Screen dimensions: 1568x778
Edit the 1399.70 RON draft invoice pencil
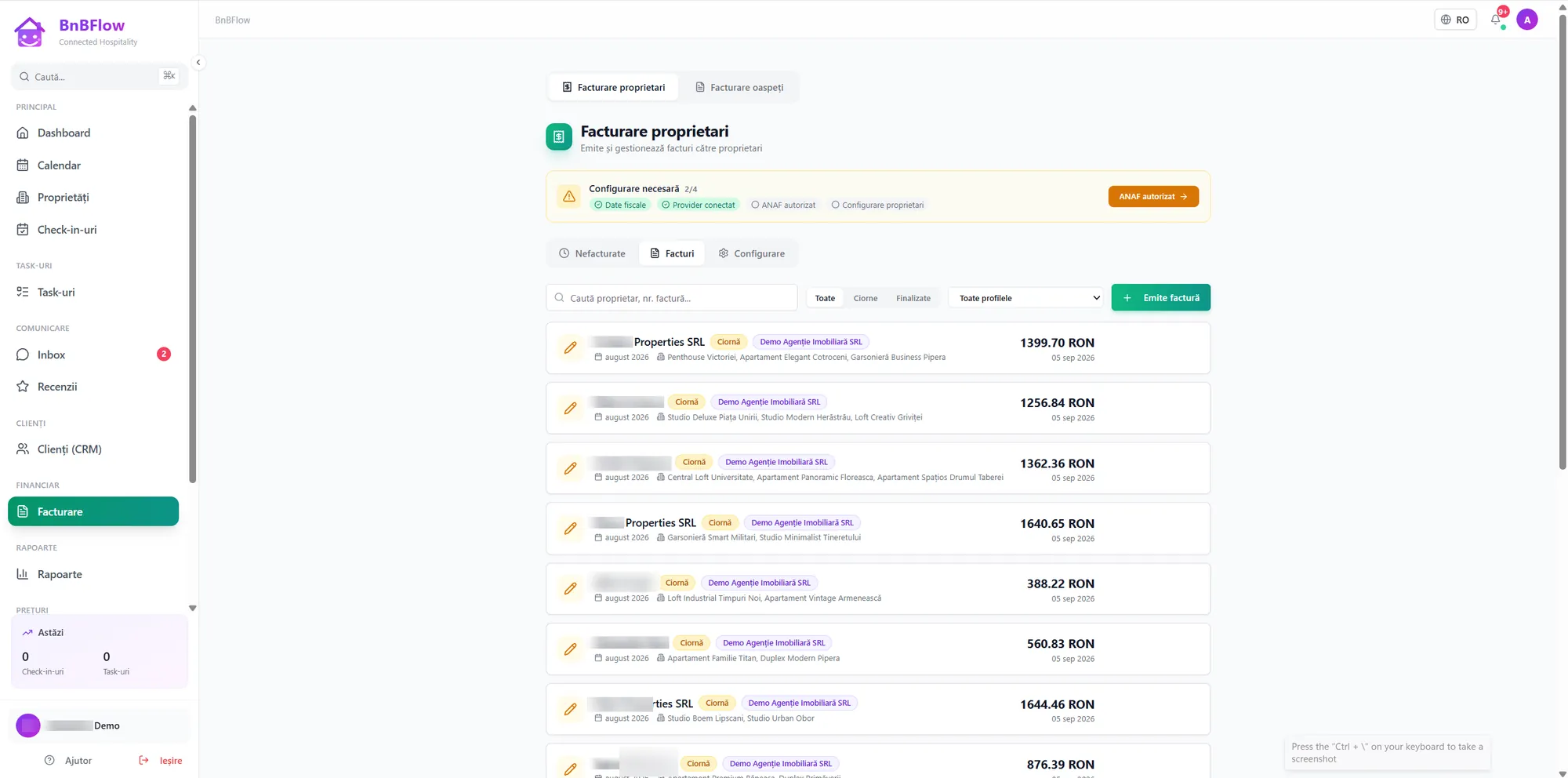(570, 348)
